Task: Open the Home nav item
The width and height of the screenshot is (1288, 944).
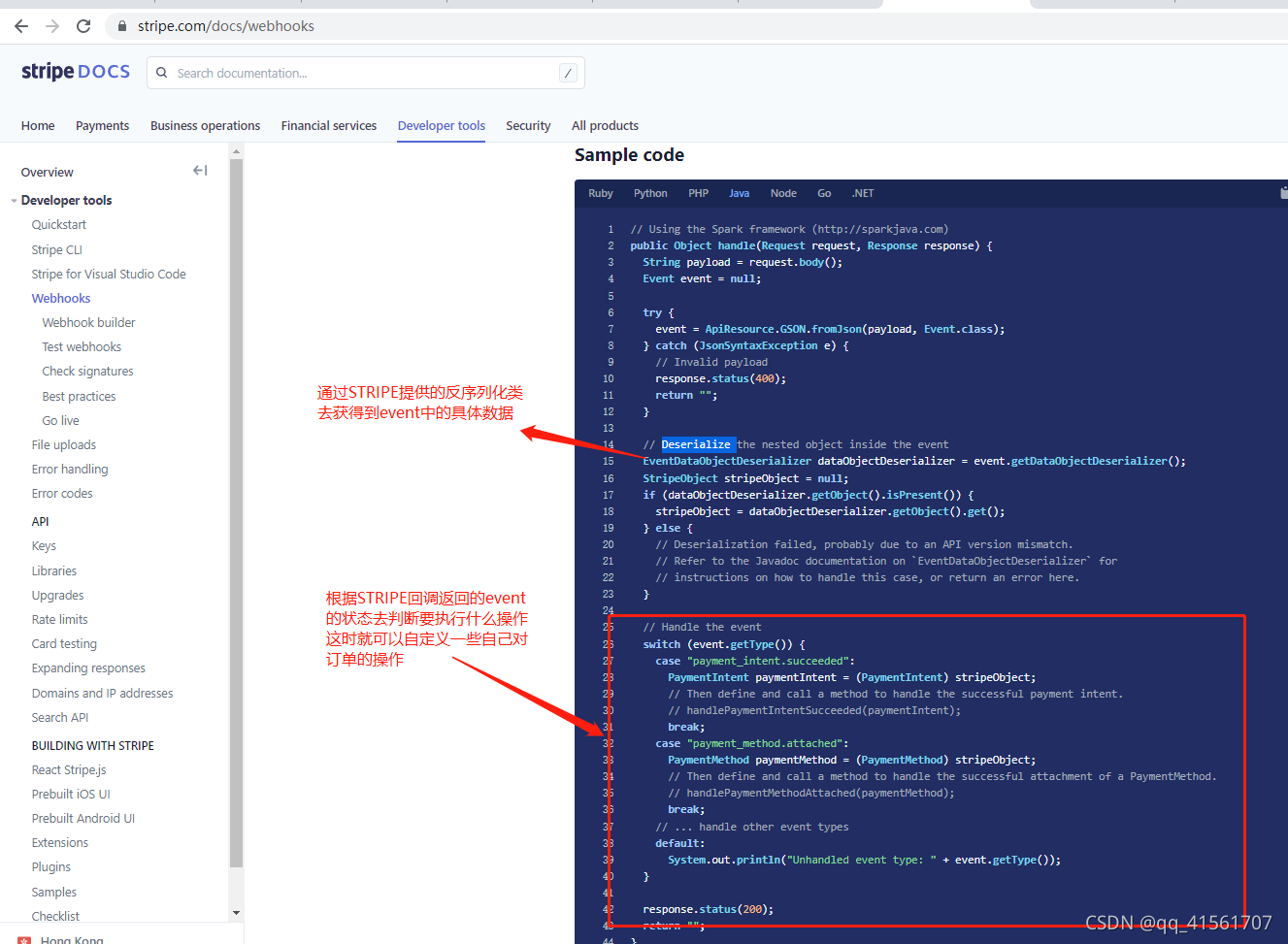Action: coord(38,125)
